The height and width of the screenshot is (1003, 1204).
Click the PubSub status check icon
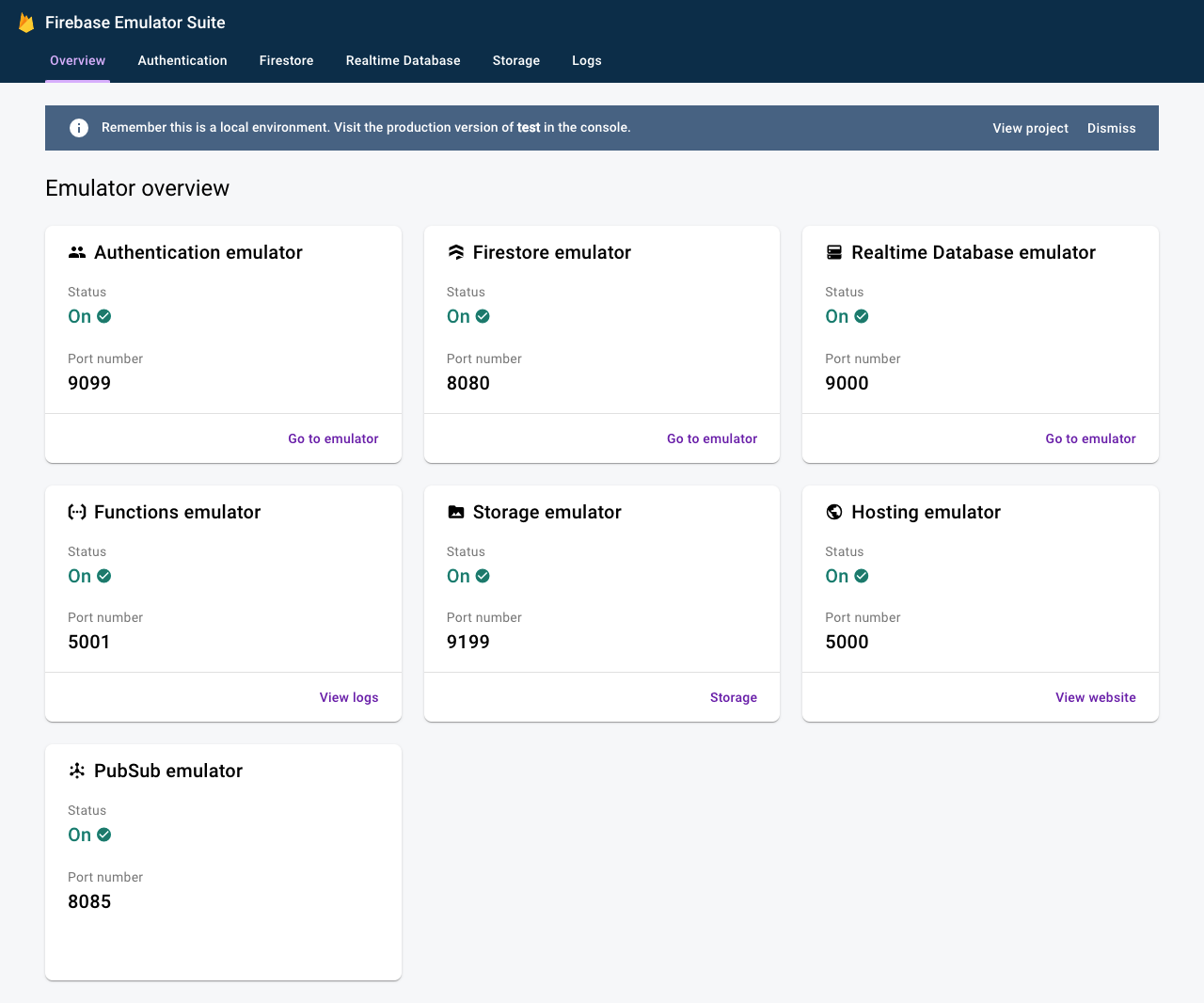pos(104,835)
